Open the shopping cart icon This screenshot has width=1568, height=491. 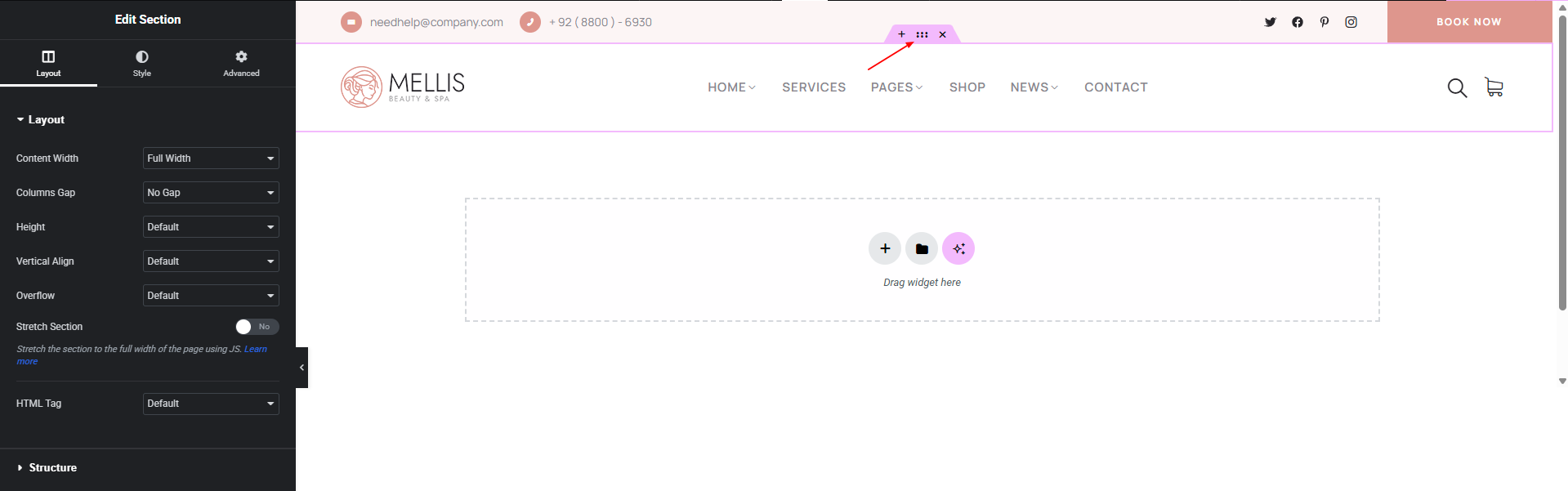pyautogui.click(x=1494, y=87)
